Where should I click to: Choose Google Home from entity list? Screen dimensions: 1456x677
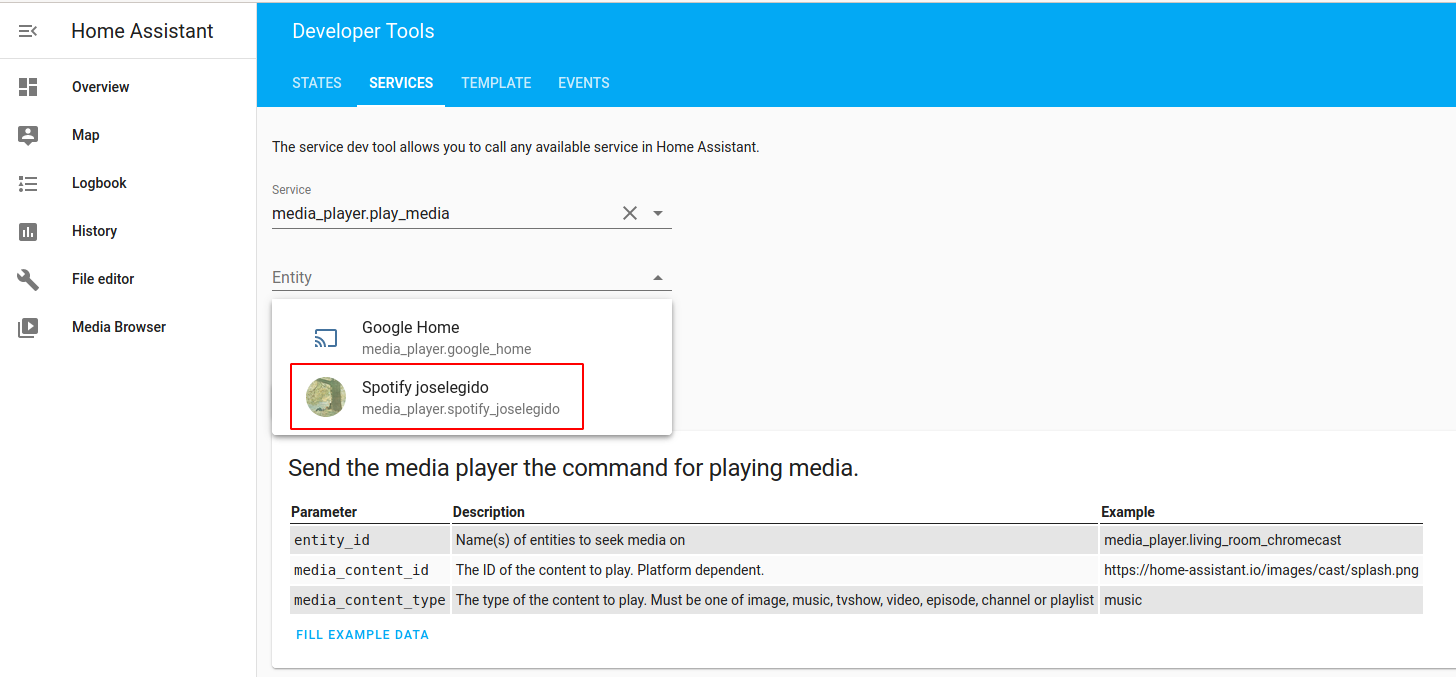(x=445, y=337)
